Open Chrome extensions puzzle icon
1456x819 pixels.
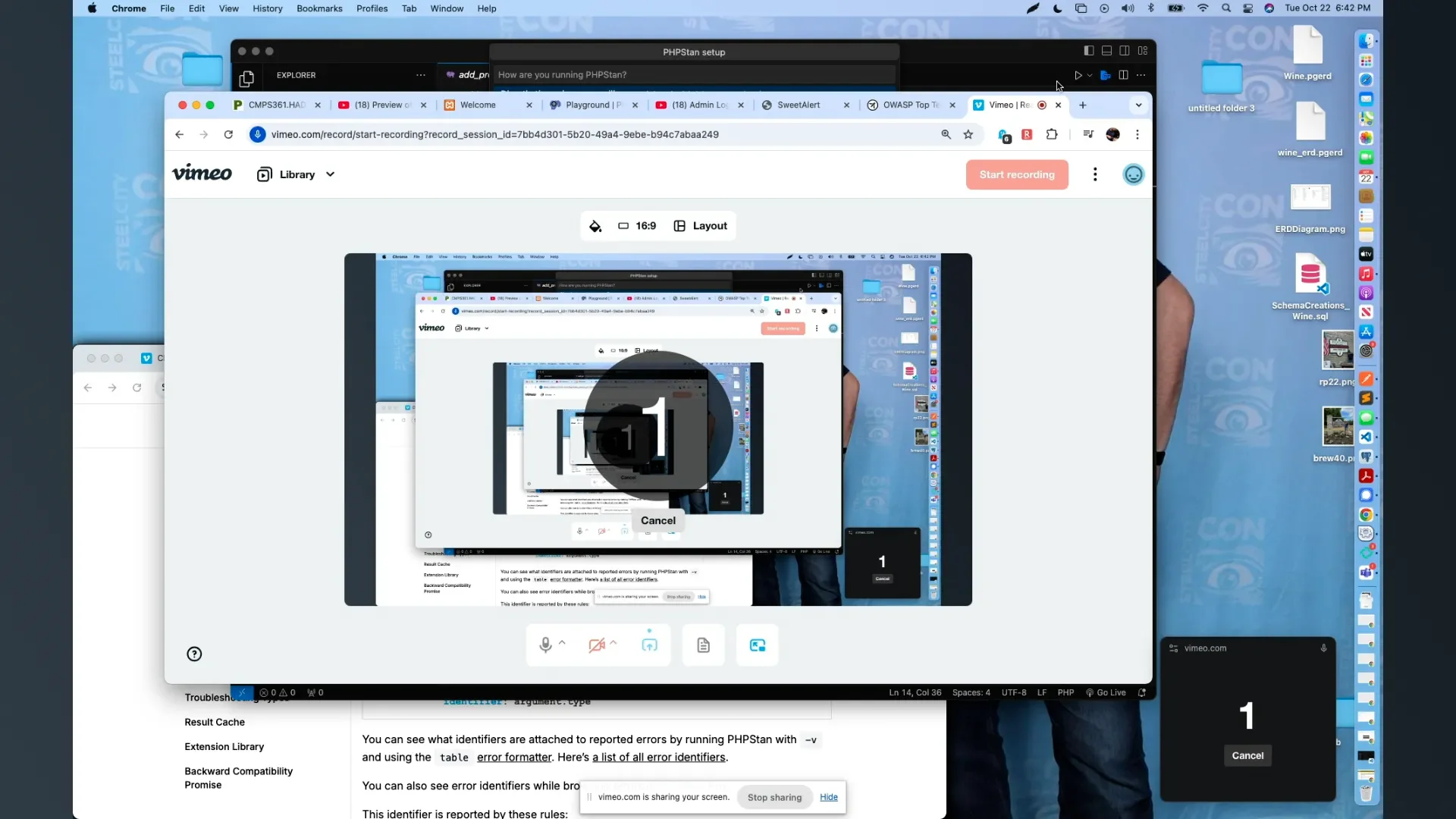1051,134
